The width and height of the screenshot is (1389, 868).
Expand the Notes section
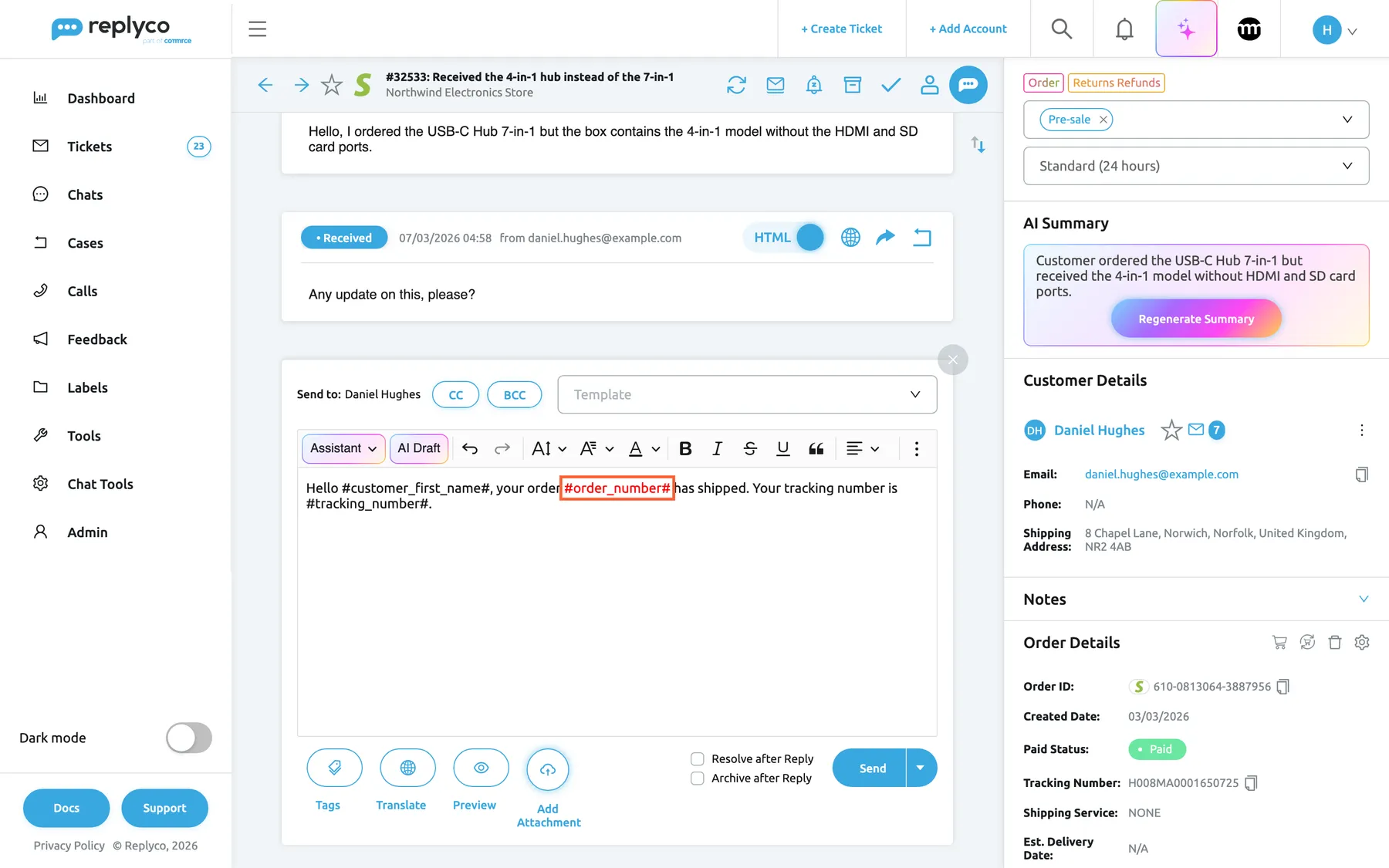pos(1364,599)
